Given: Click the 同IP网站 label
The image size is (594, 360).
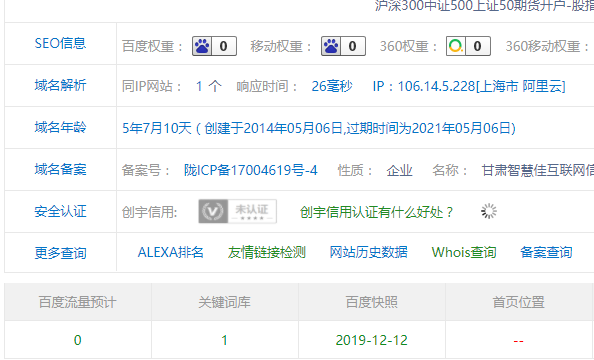Looking at the screenshot, I should click(152, 86).
